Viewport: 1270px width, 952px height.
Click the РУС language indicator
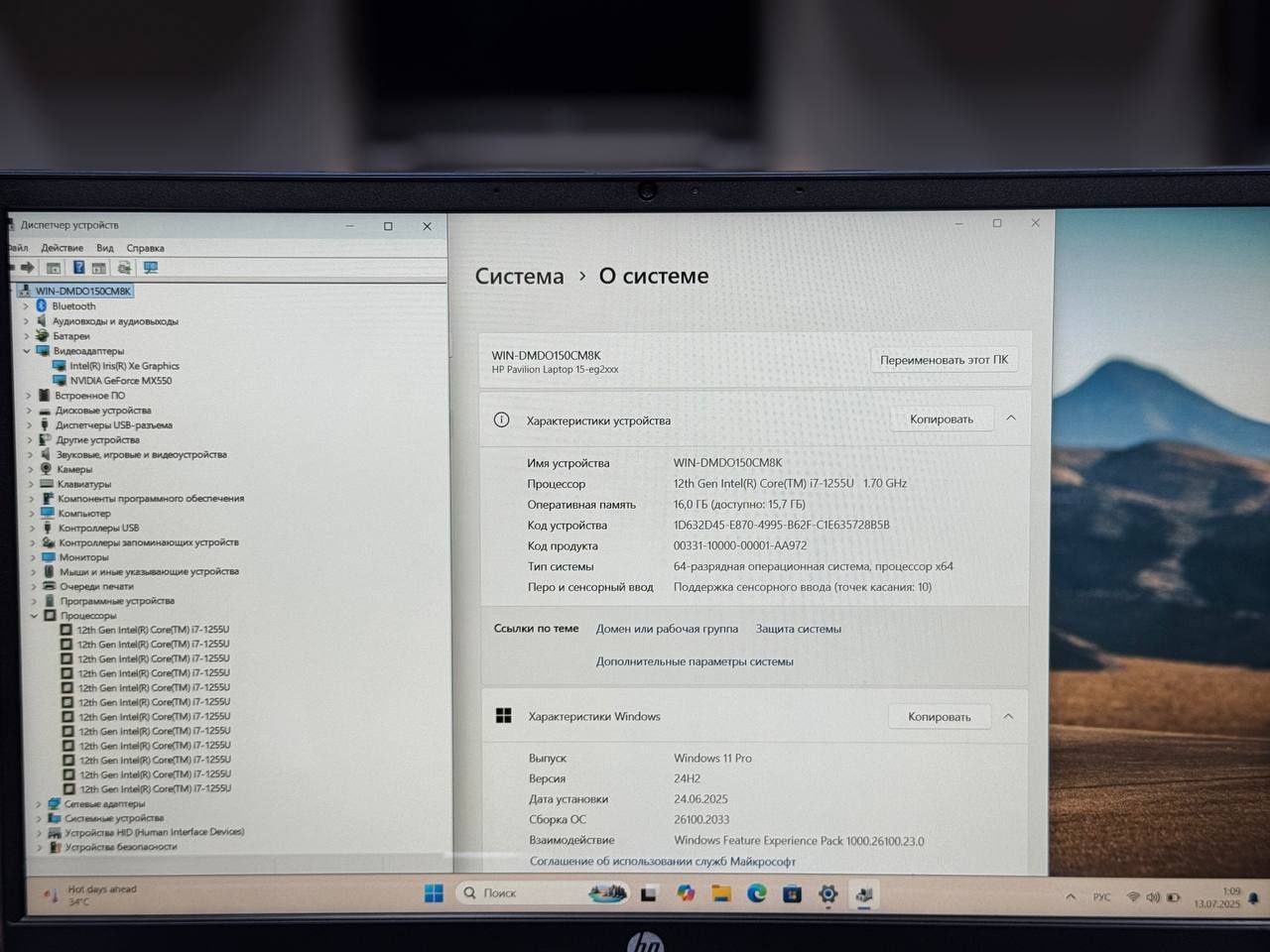1101,897
